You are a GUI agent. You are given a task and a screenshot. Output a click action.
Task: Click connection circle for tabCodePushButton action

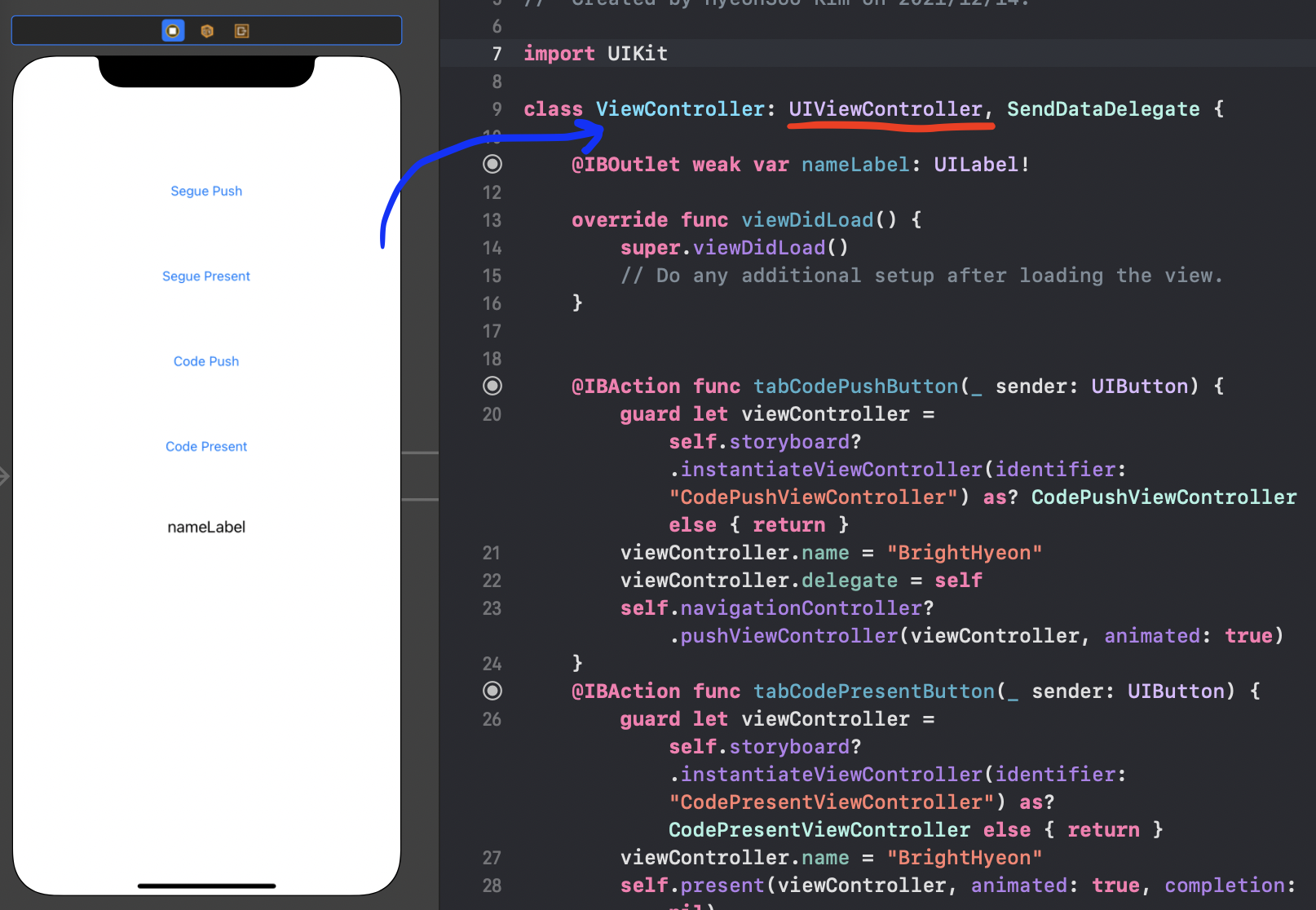pos(492,386)
